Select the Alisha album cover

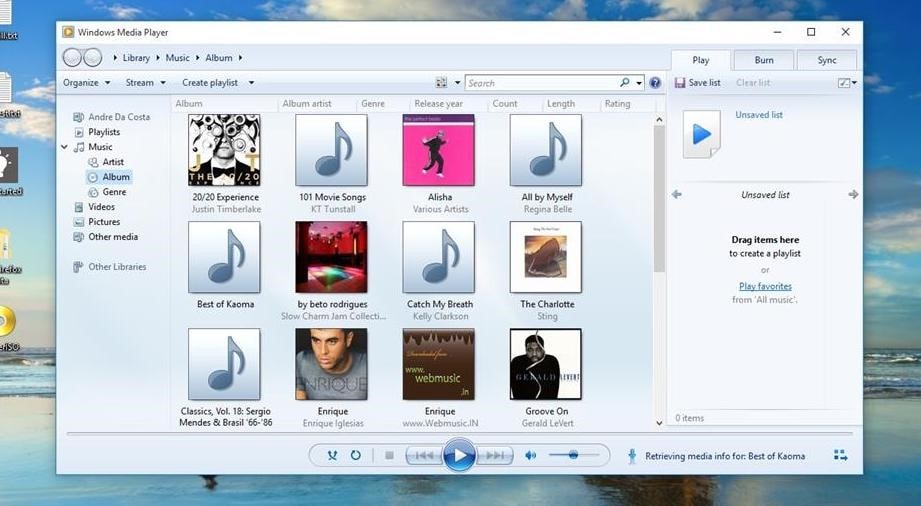point(439,150)
